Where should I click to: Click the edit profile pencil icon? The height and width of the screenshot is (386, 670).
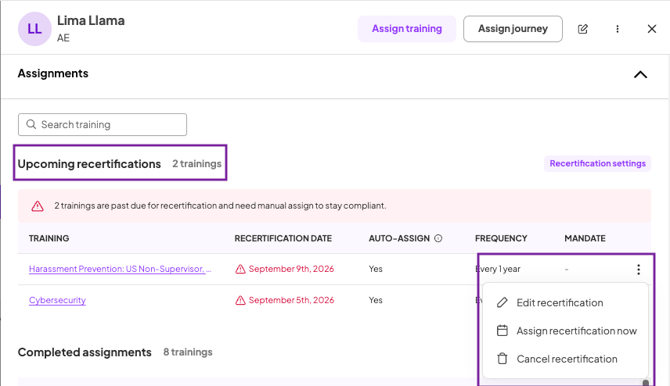(583, 29)
